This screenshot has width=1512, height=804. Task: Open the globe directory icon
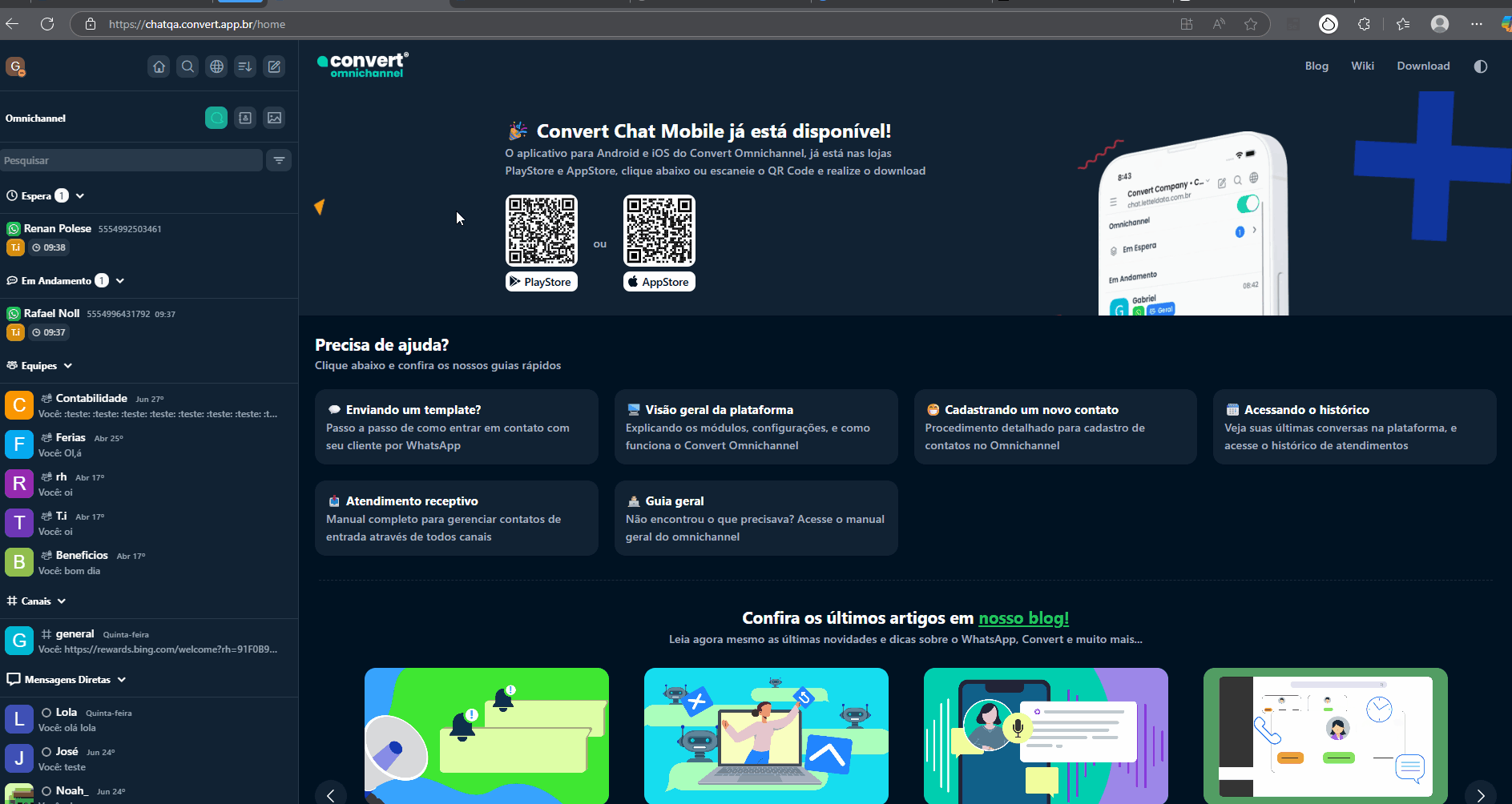pyautogui.click(x=216, y=66)
